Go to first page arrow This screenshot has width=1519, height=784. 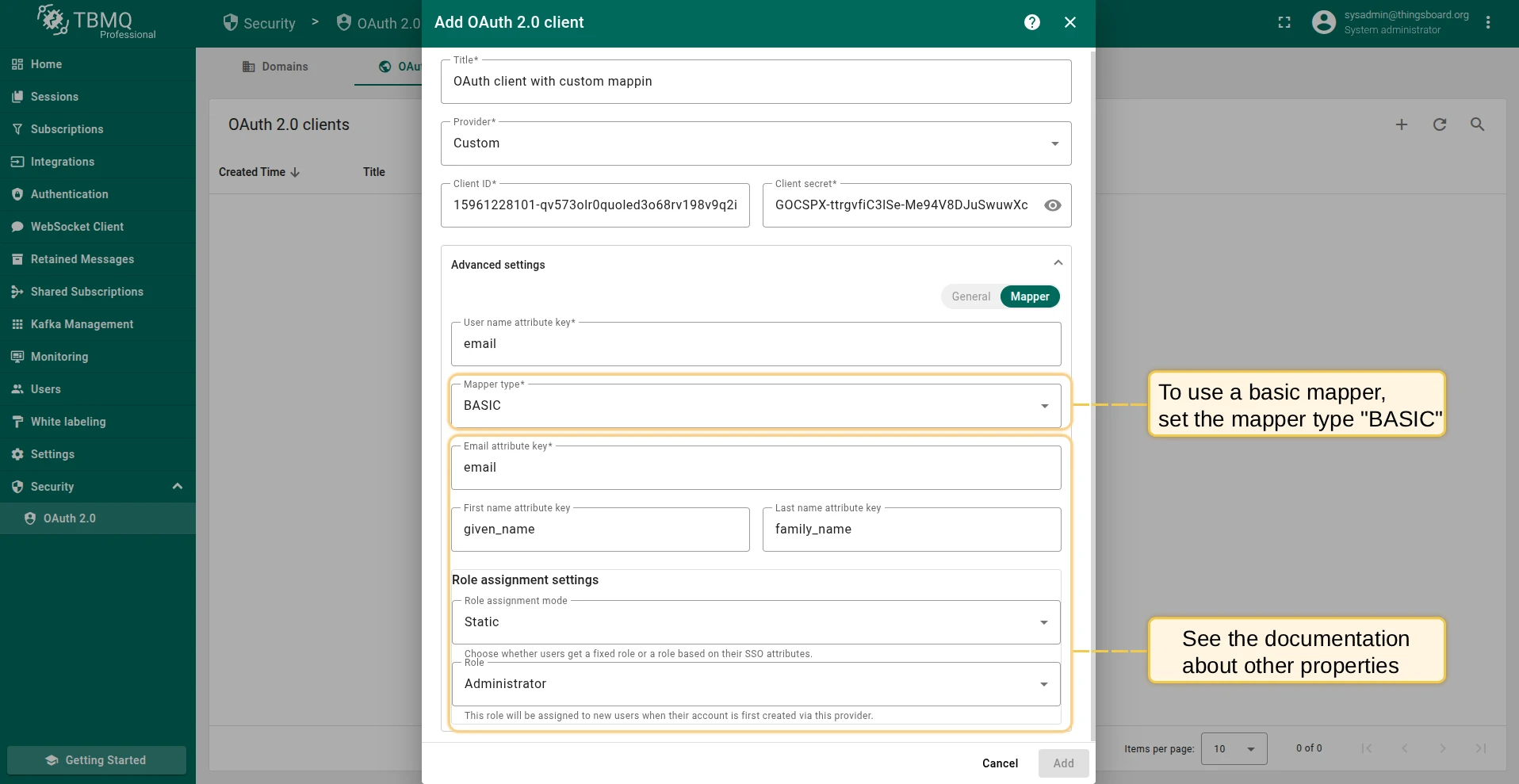[x=1367, y=748]
